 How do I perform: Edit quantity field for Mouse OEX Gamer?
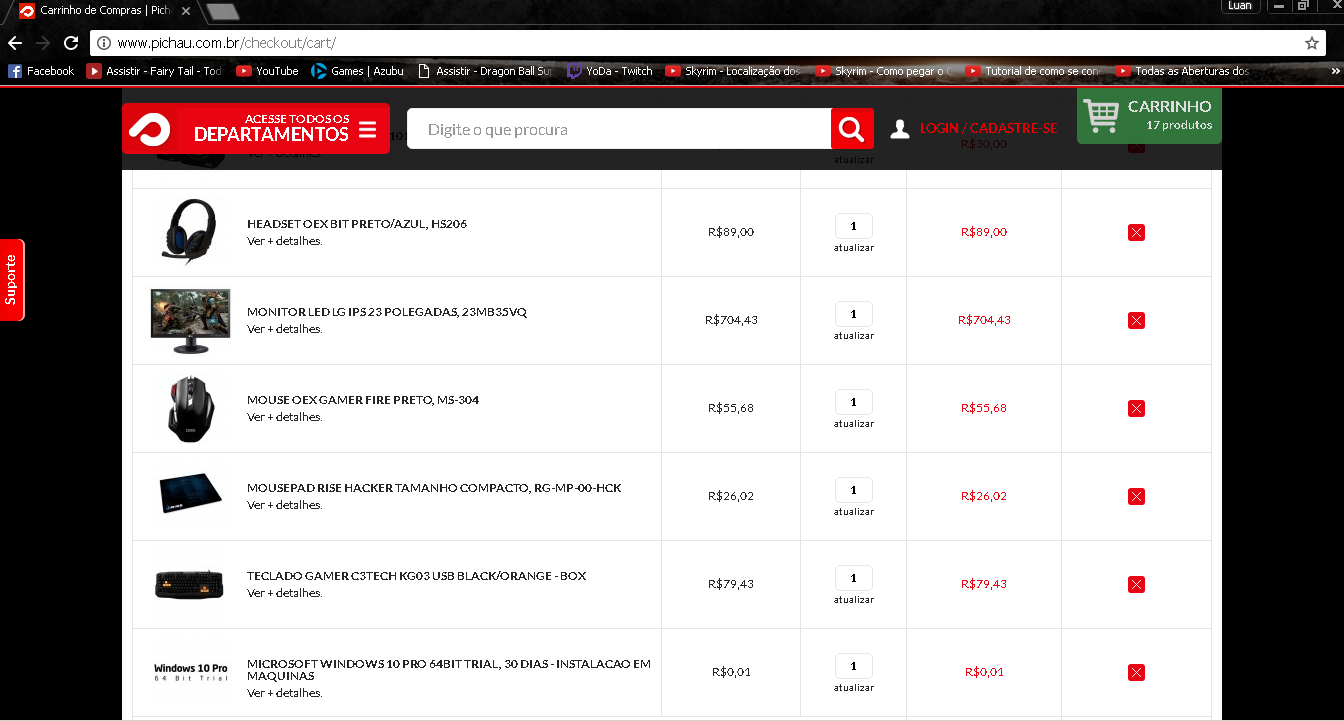tap(854, 402)
